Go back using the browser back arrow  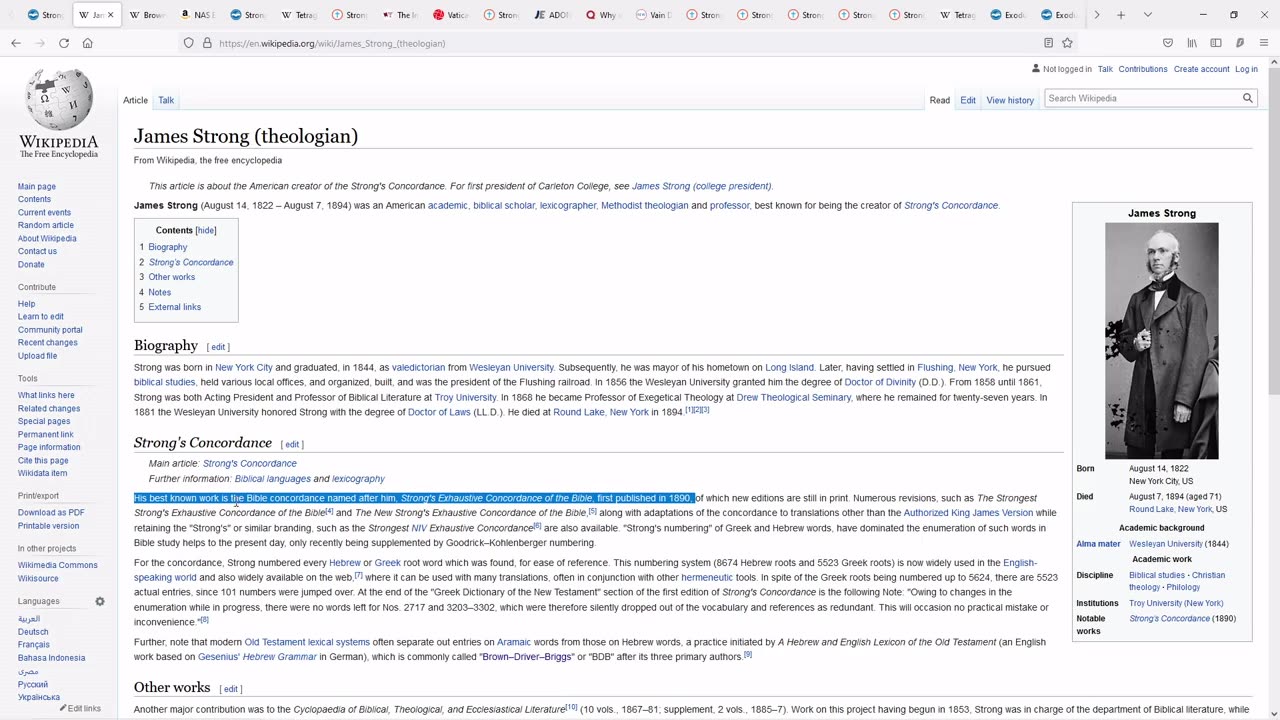click(16, 43)
